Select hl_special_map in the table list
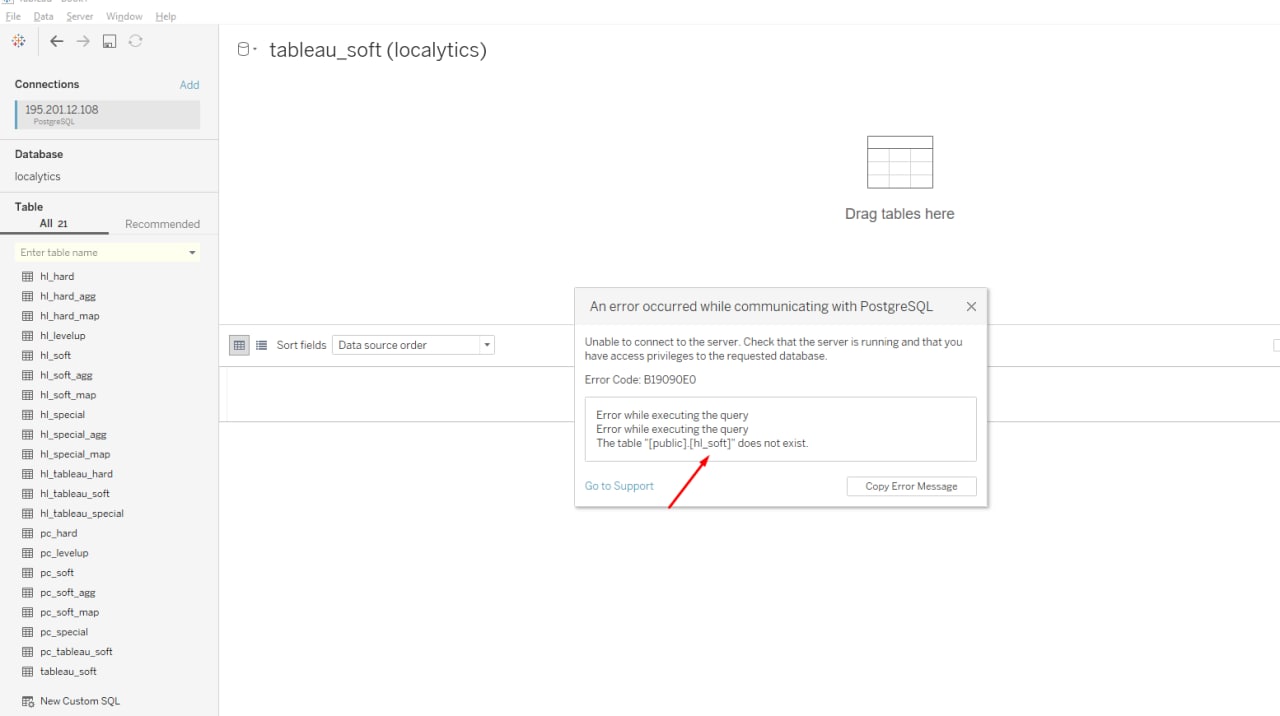Viewport: 1280px width, 716px height. point(75,454)
